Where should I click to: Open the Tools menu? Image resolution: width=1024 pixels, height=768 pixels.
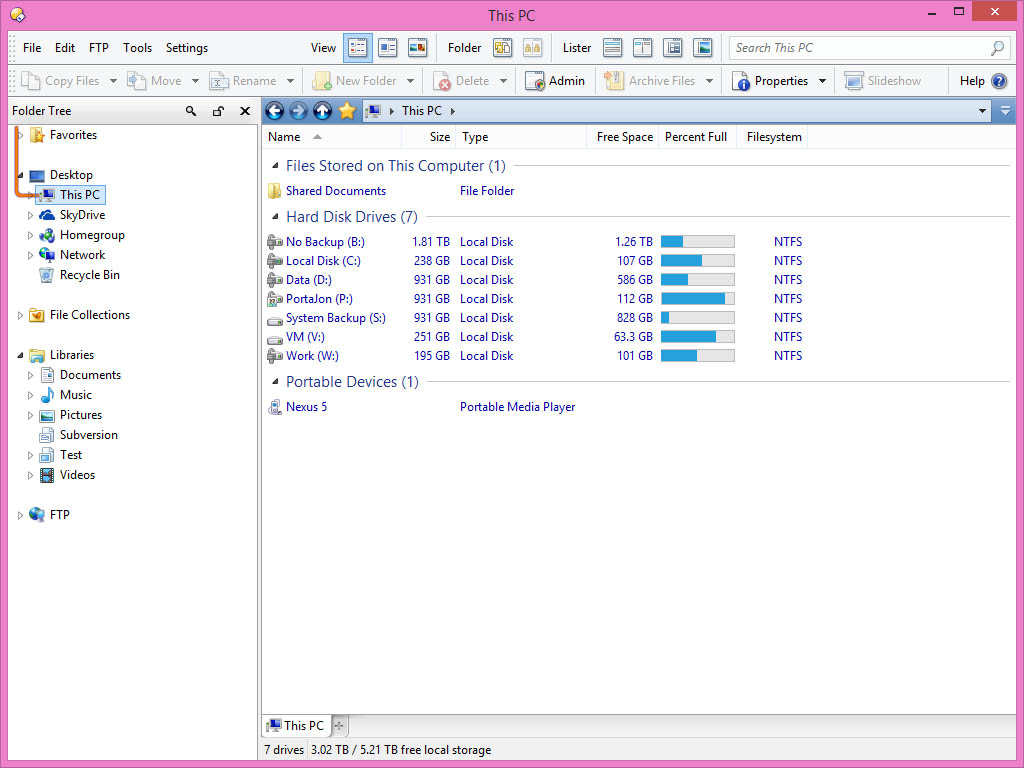point(137,48)
